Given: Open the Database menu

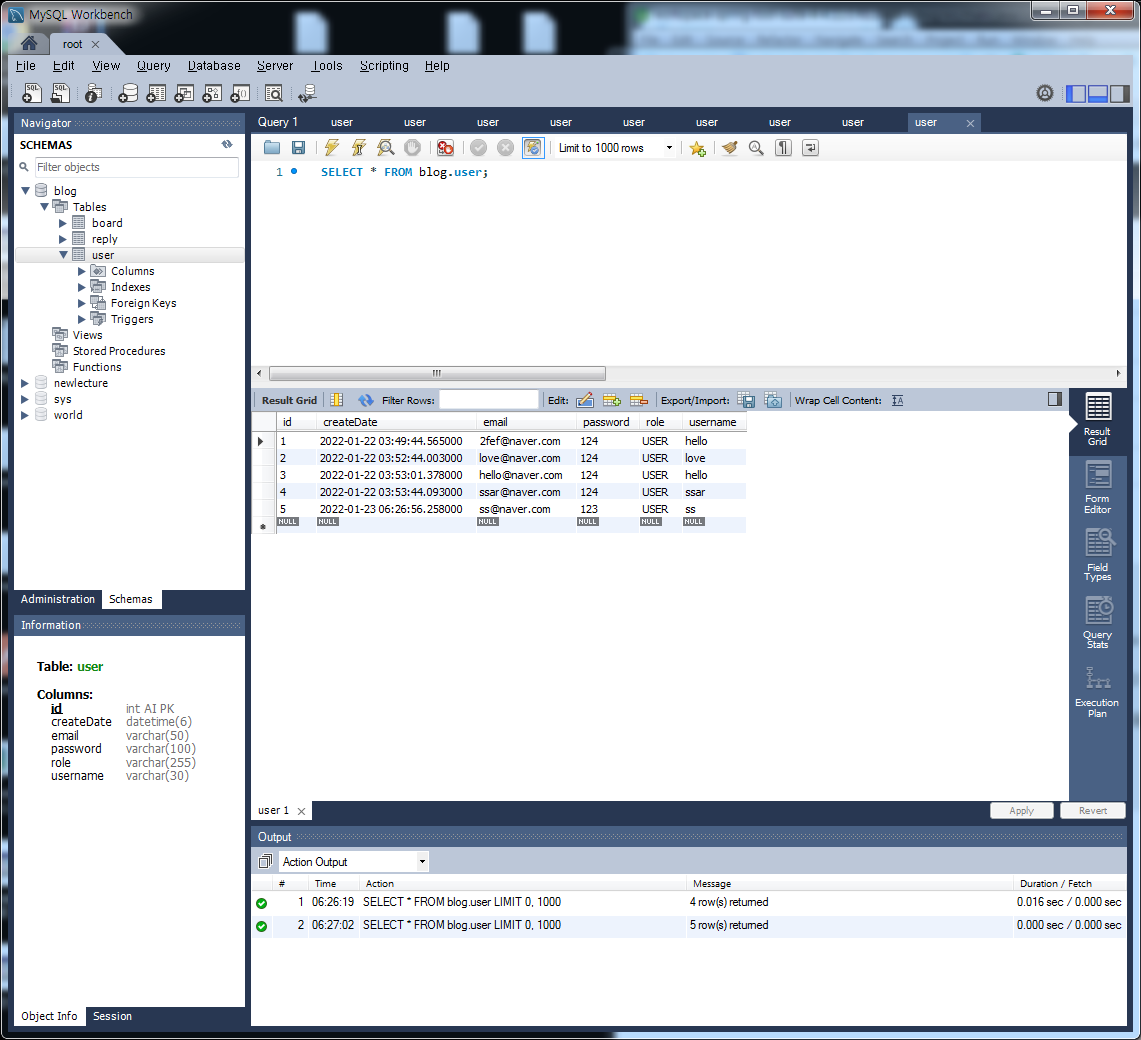Looking at the screenshot, I should point(214,66).
